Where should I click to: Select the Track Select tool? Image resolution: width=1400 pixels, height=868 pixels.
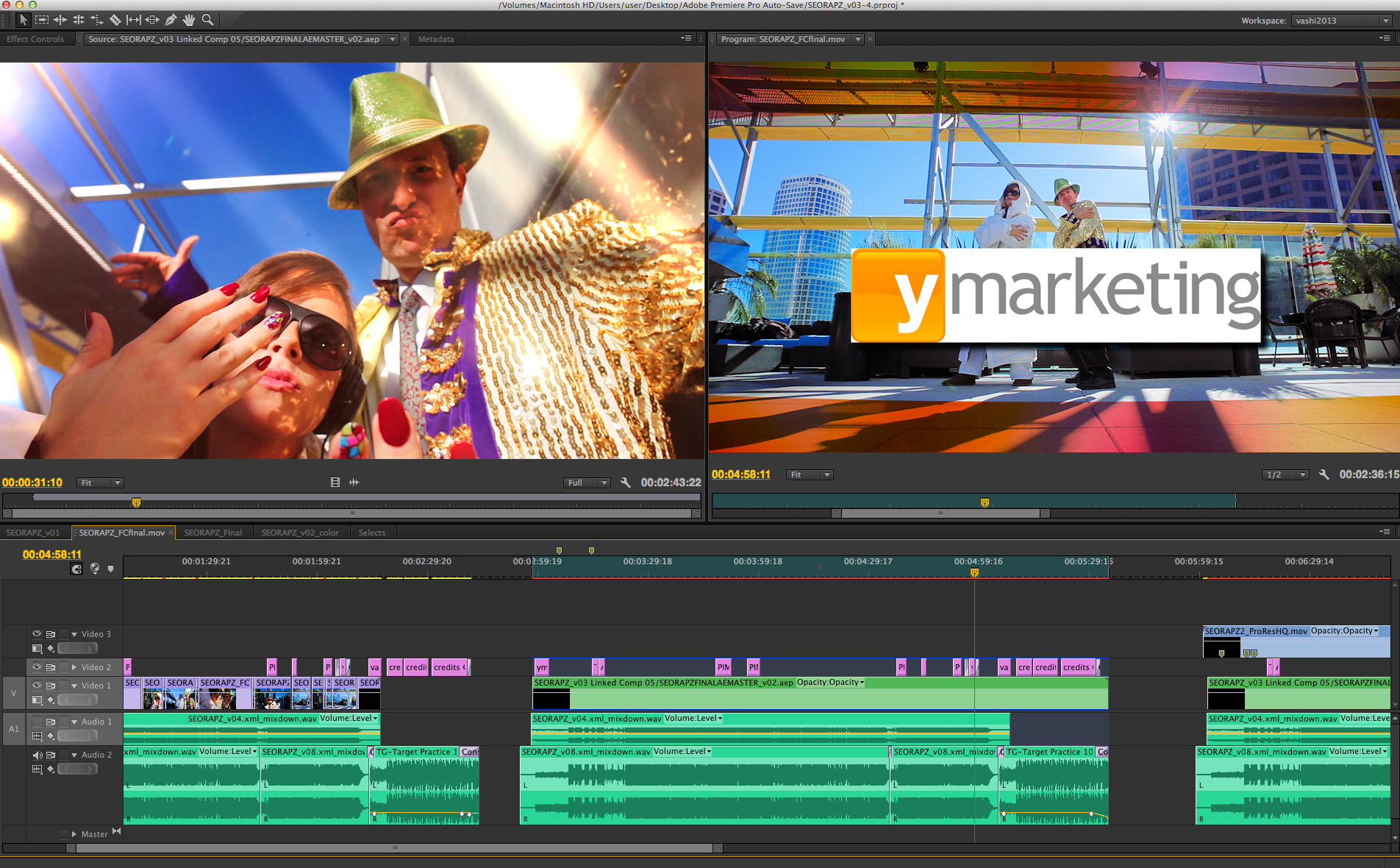point(42,20)
